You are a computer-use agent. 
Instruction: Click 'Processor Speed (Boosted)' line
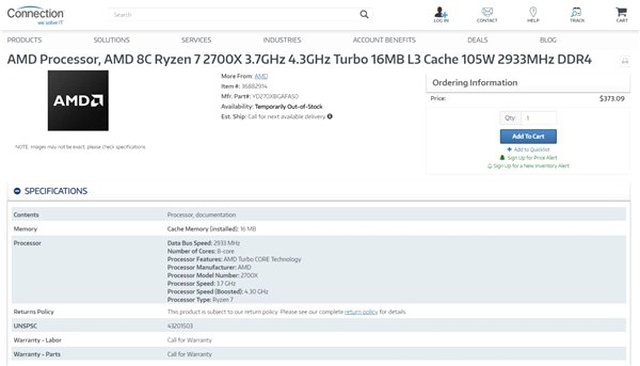[x=218, y=291]
